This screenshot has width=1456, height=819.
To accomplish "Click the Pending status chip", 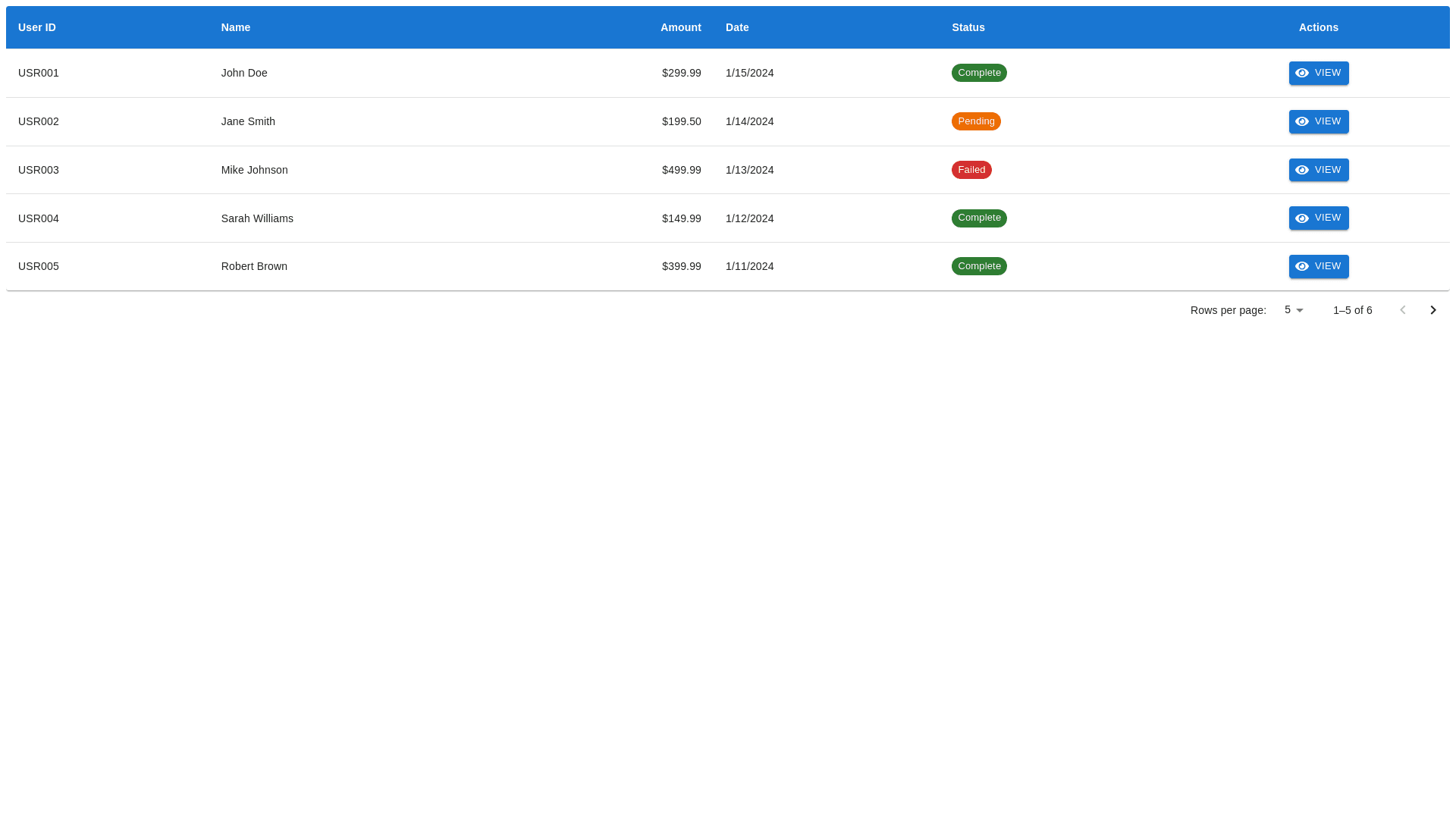I will 976,121.
